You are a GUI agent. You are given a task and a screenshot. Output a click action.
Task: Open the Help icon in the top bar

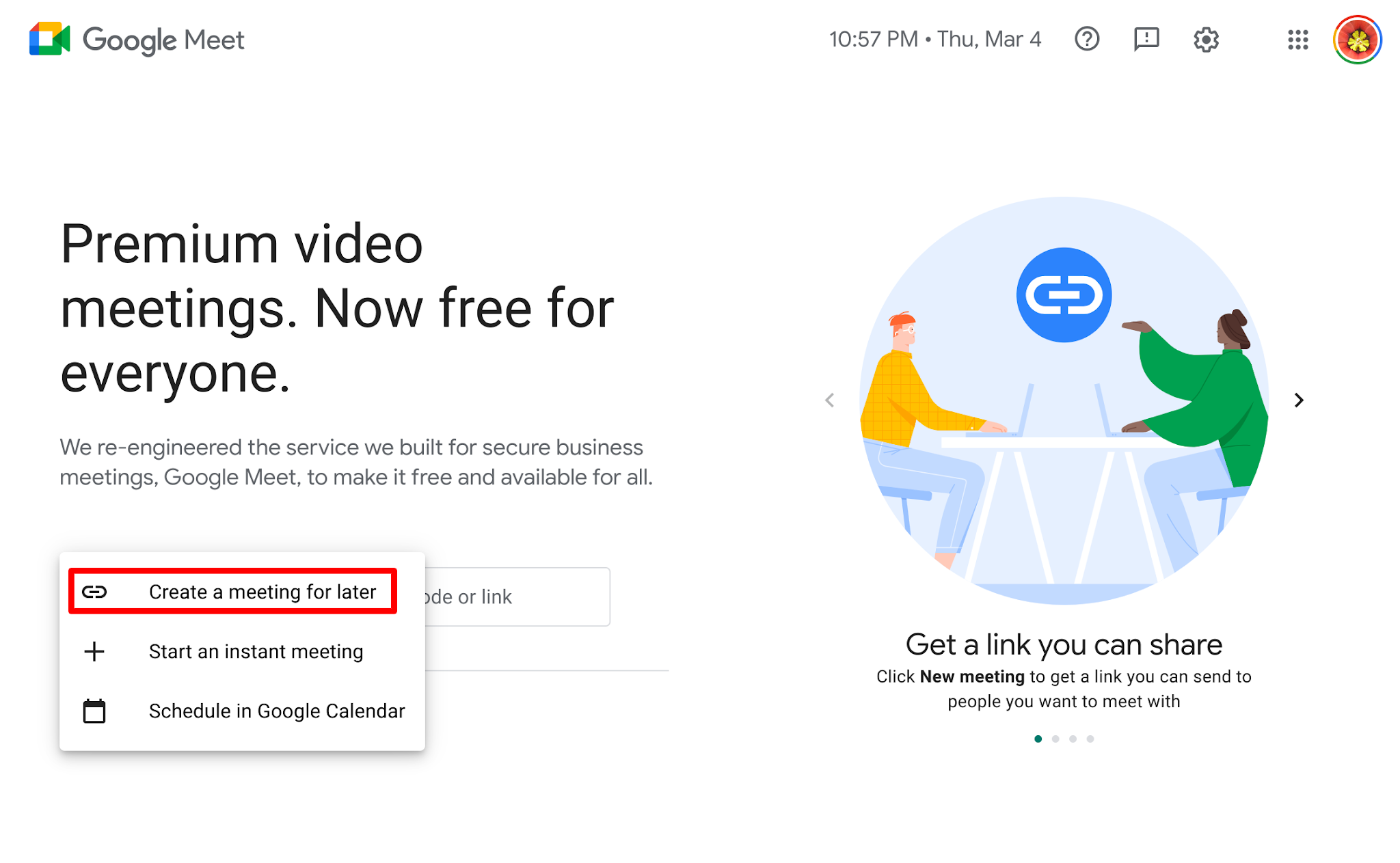(x=1087, y=40)
